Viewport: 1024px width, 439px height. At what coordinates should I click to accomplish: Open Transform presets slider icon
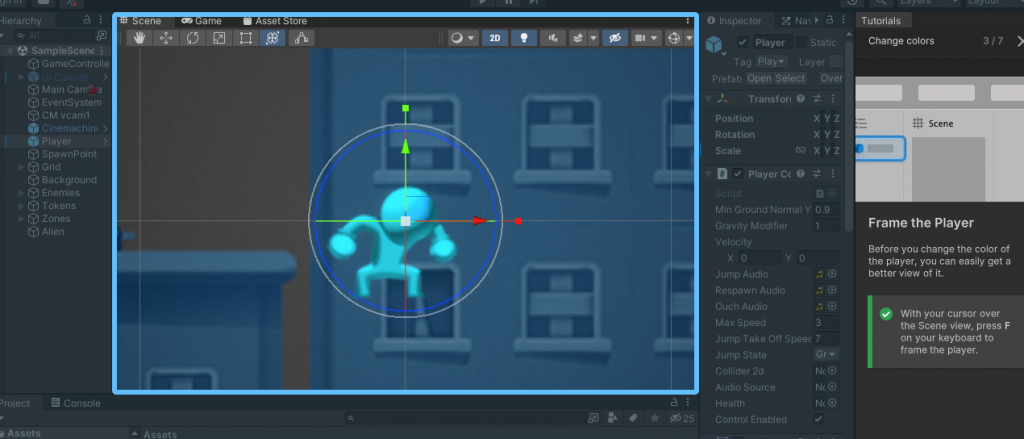click(816, 99)
